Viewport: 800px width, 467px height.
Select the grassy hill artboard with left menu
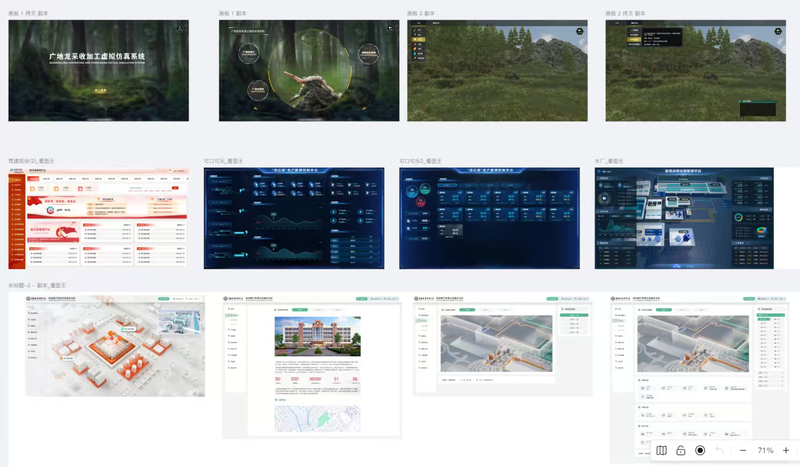coord(496,71)
